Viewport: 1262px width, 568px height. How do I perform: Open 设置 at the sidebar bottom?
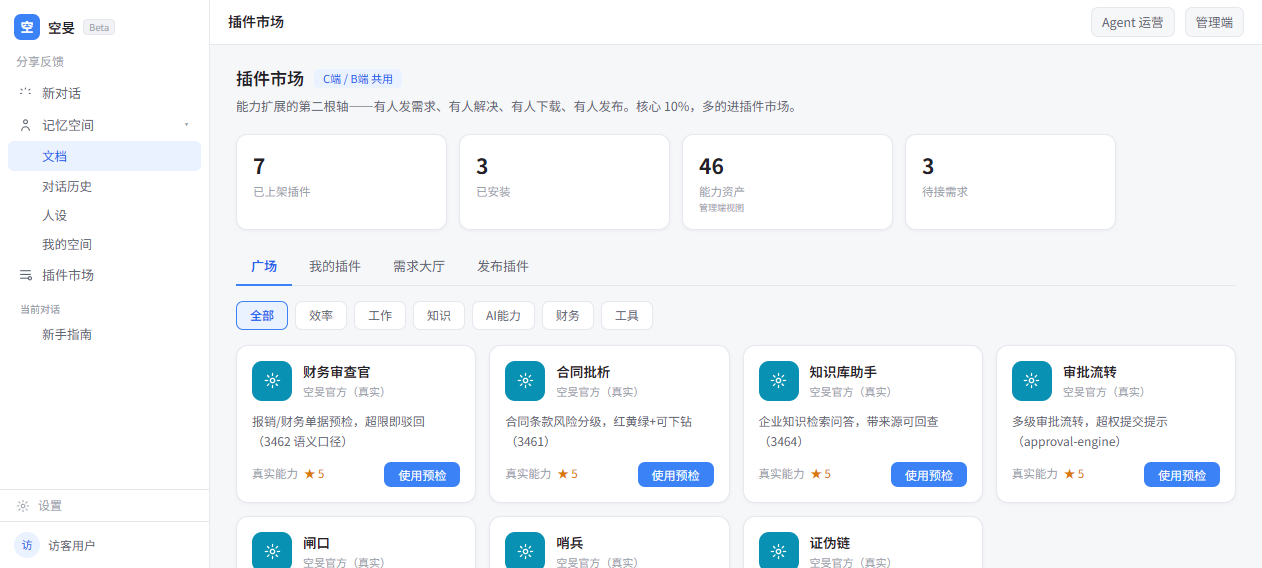coord(104,506)
